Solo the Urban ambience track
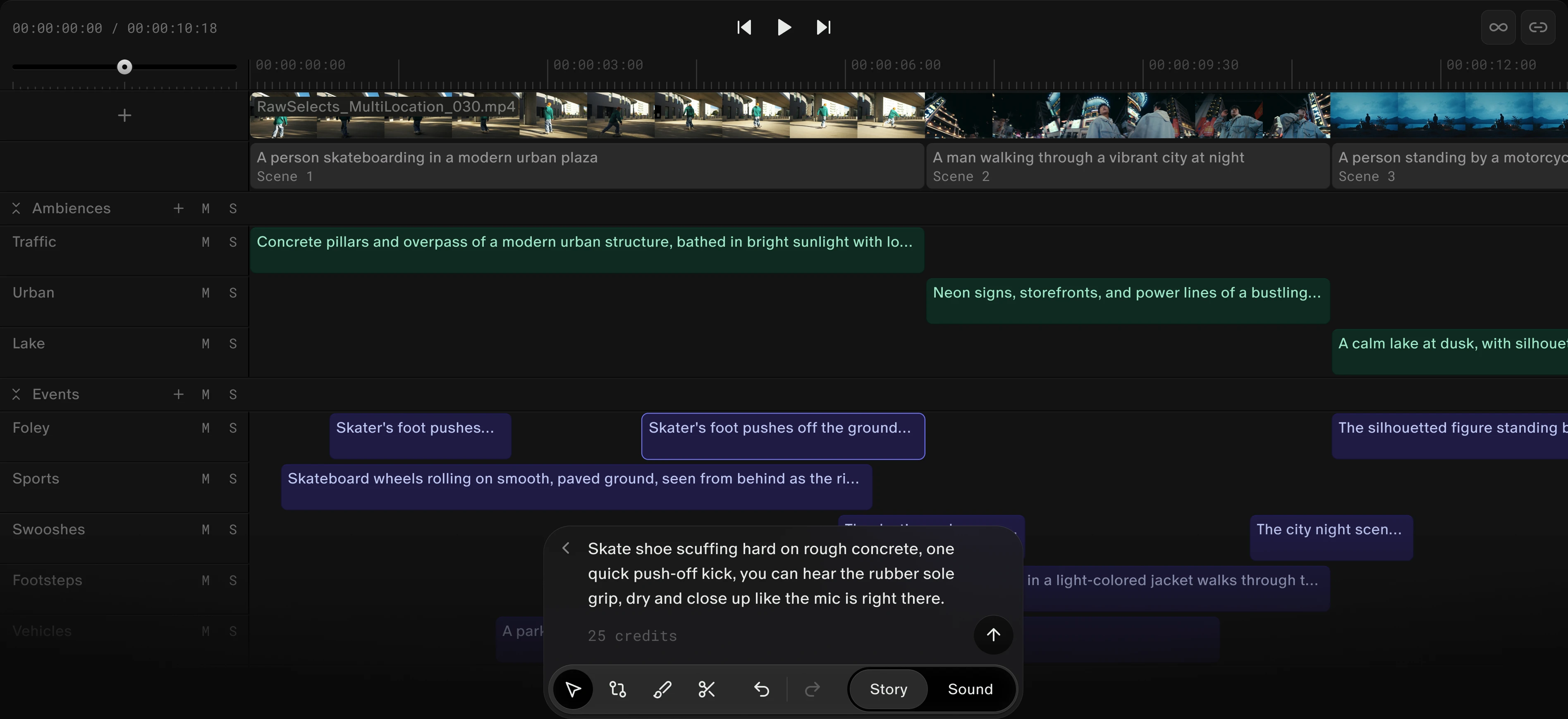The image size is (1568, 719). click(233, 293)
